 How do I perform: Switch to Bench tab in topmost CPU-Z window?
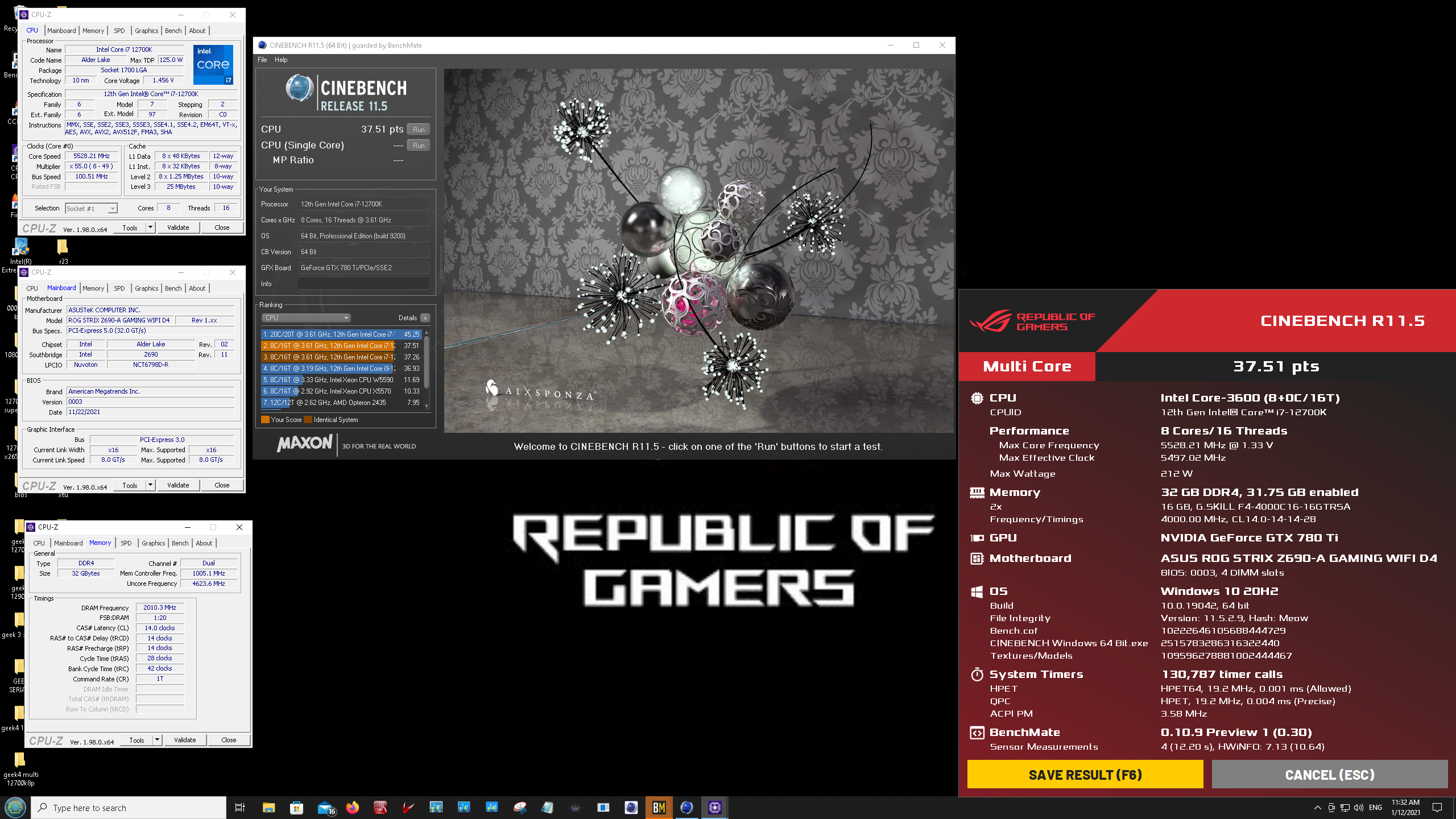173,31
